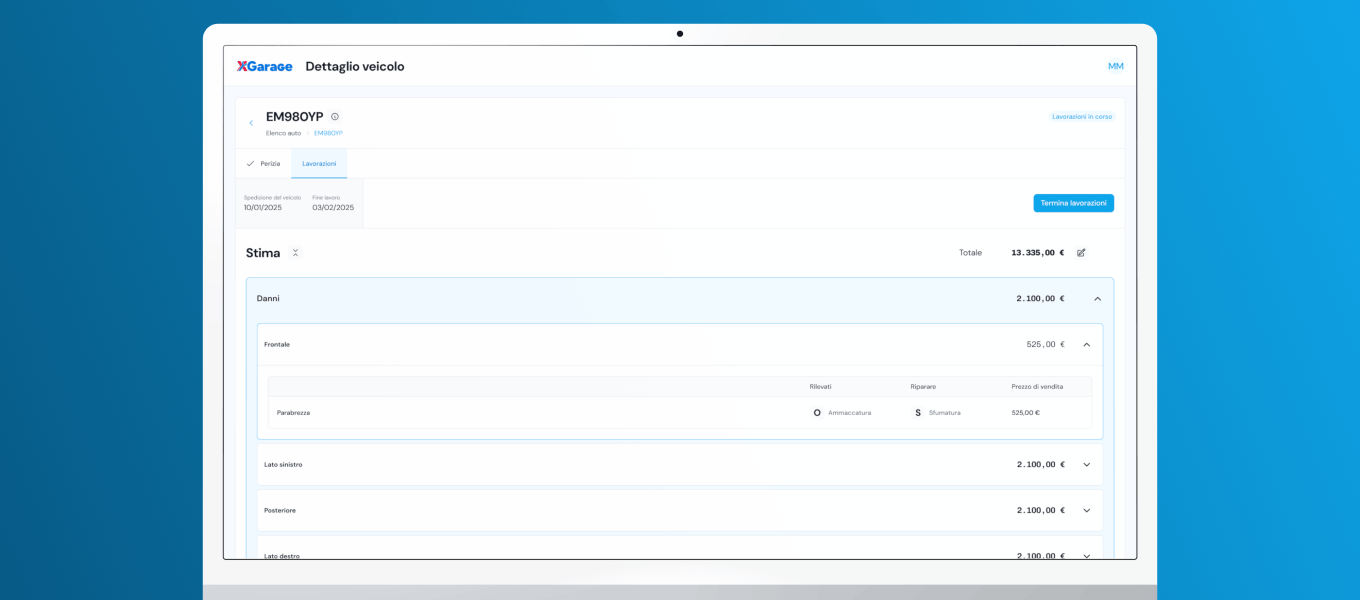Click the Frontale subtotal 525,00 €
The height and width of the screenshot is (600, 1360).
(1046, 345)
